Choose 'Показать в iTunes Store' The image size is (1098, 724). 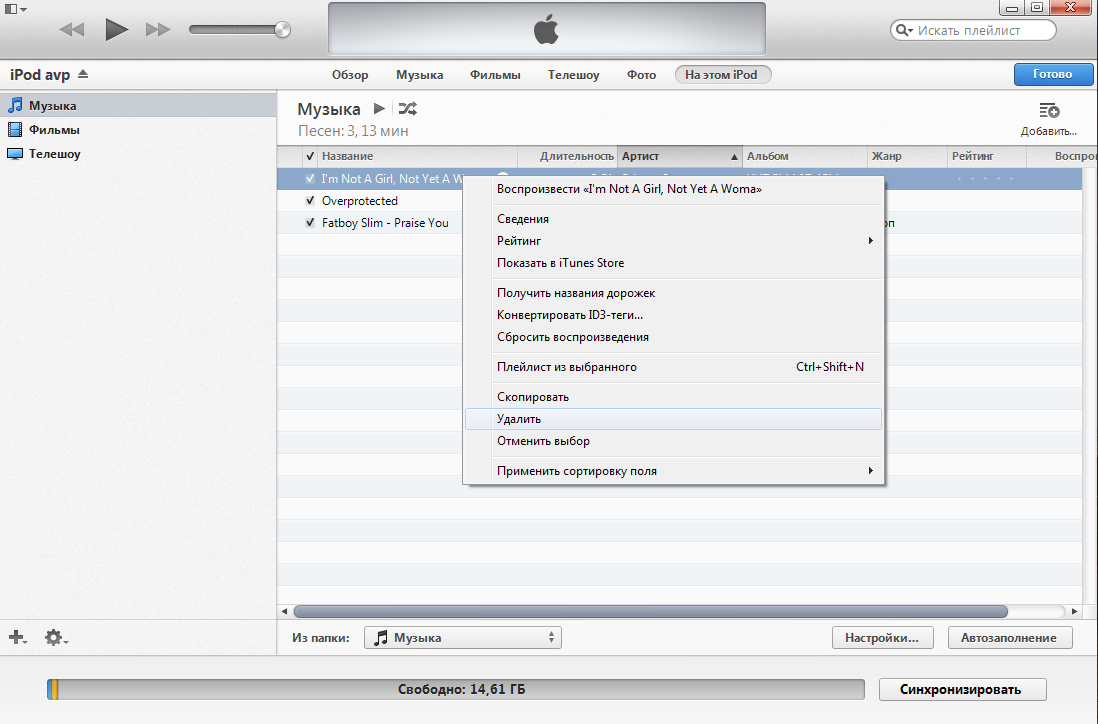(673, 263)
